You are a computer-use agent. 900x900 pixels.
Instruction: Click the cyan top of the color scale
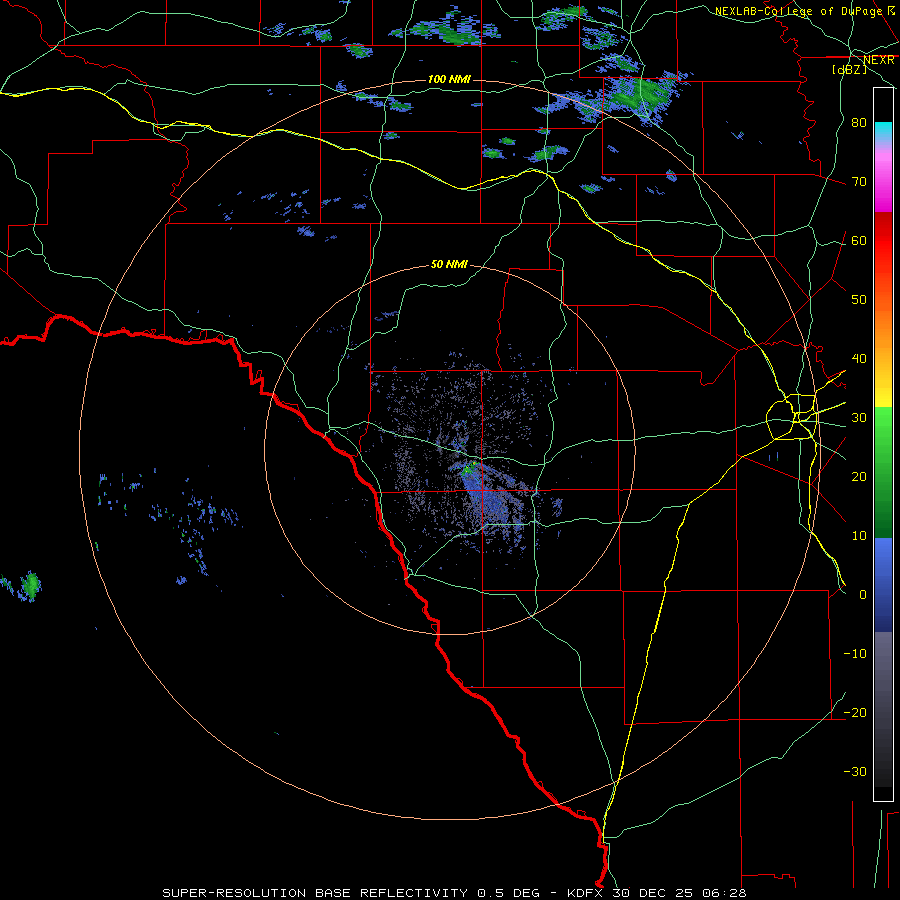click(883, 131)
